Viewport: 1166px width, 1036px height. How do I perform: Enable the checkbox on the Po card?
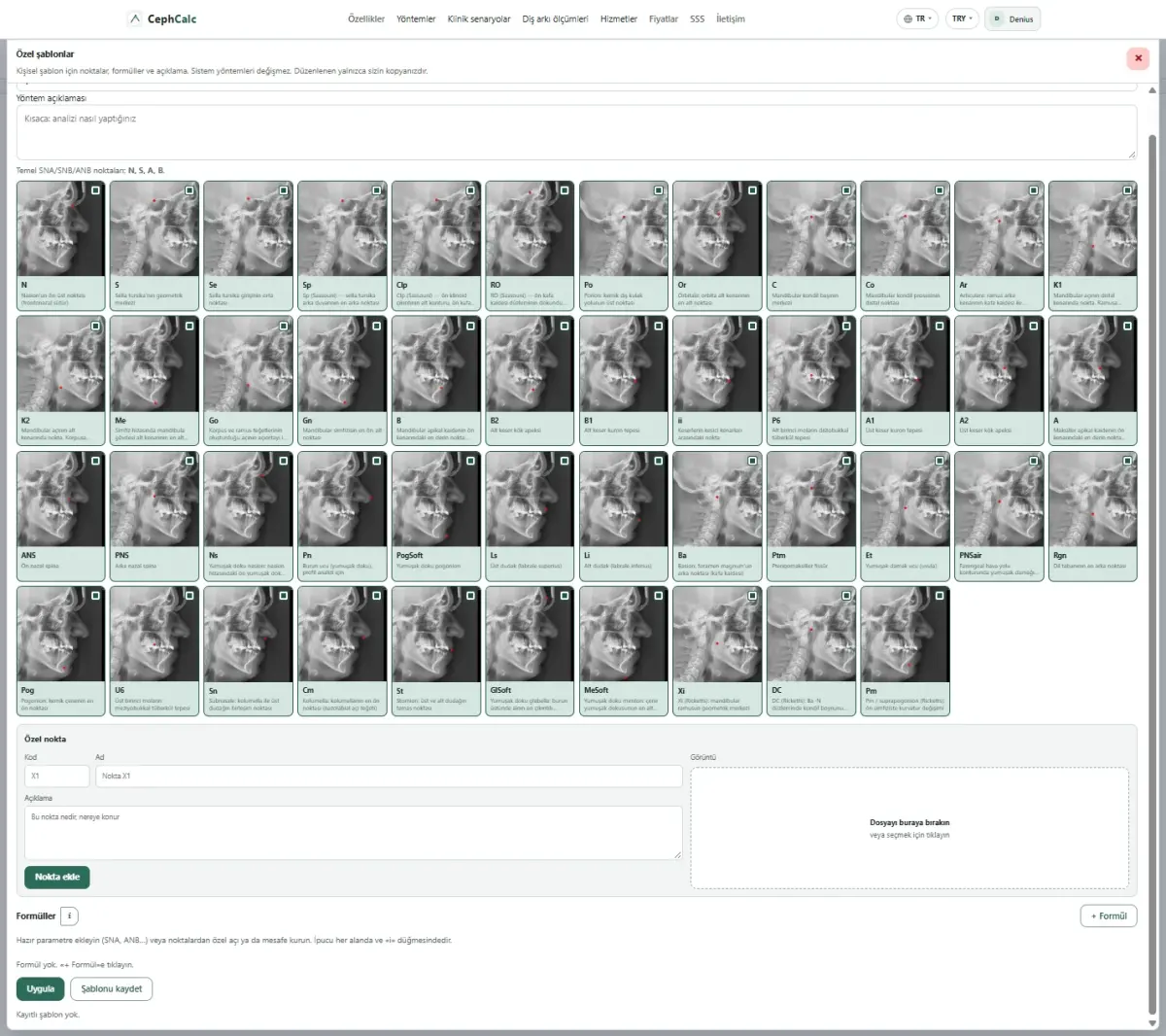659,190
